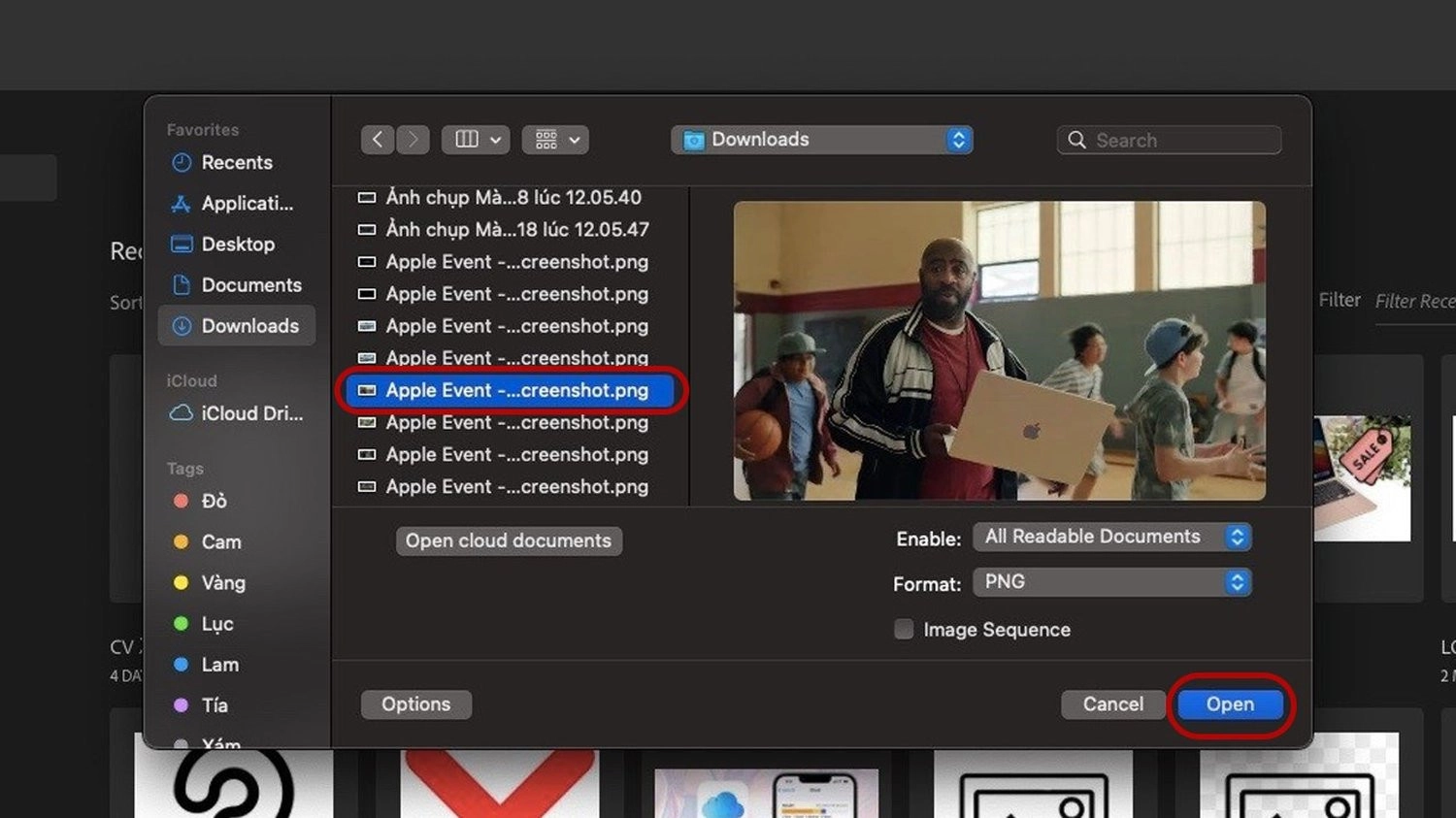Select Documents in the sidebar

(236, 285)
